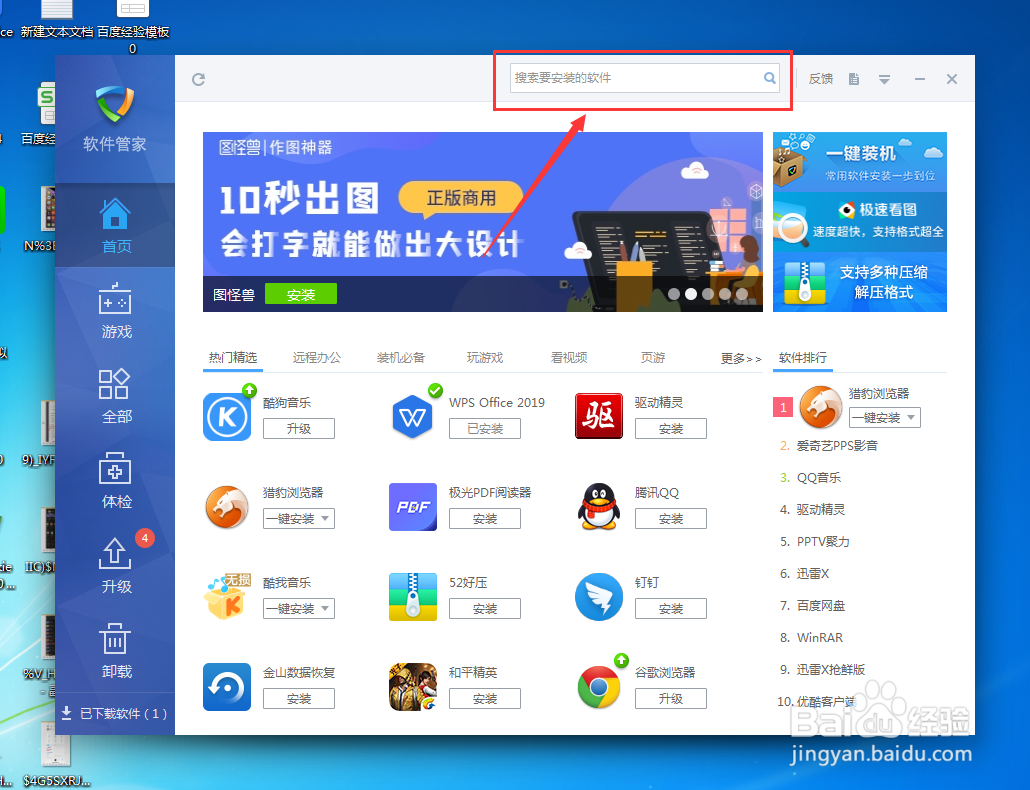
Task: Switch to the 页游 tab
Action: (653, 357)
